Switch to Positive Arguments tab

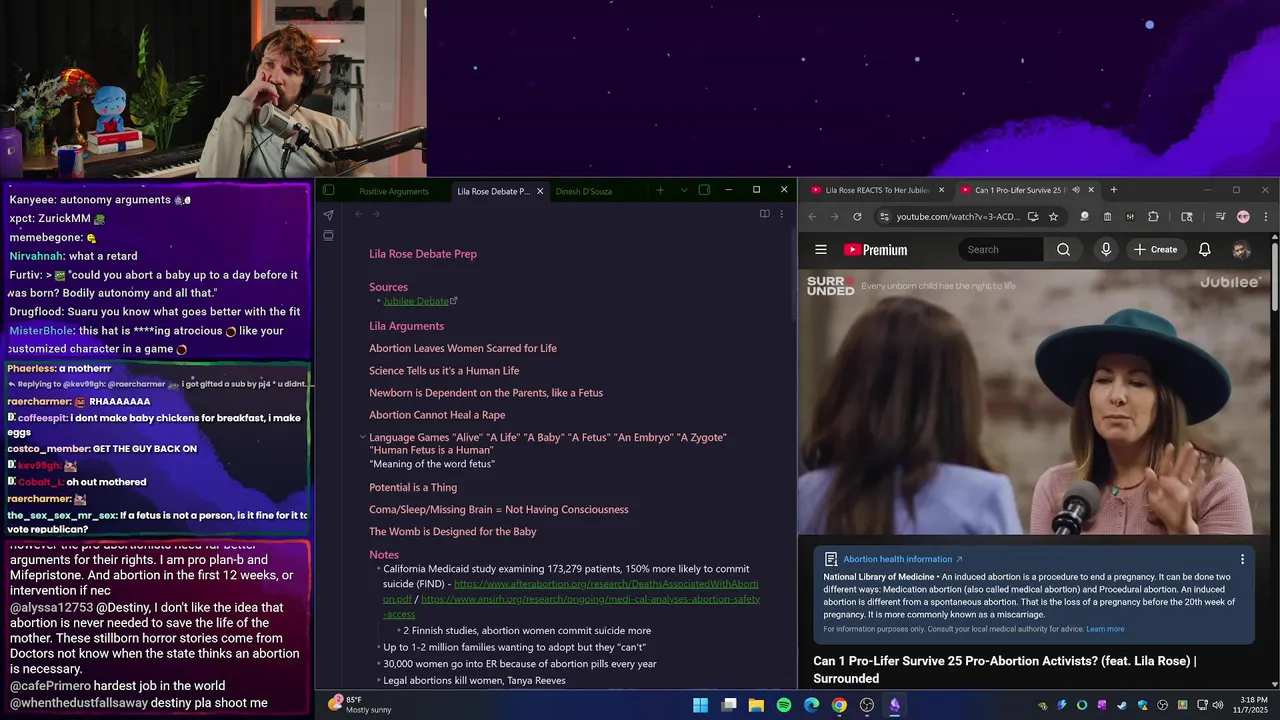[394, 191]
